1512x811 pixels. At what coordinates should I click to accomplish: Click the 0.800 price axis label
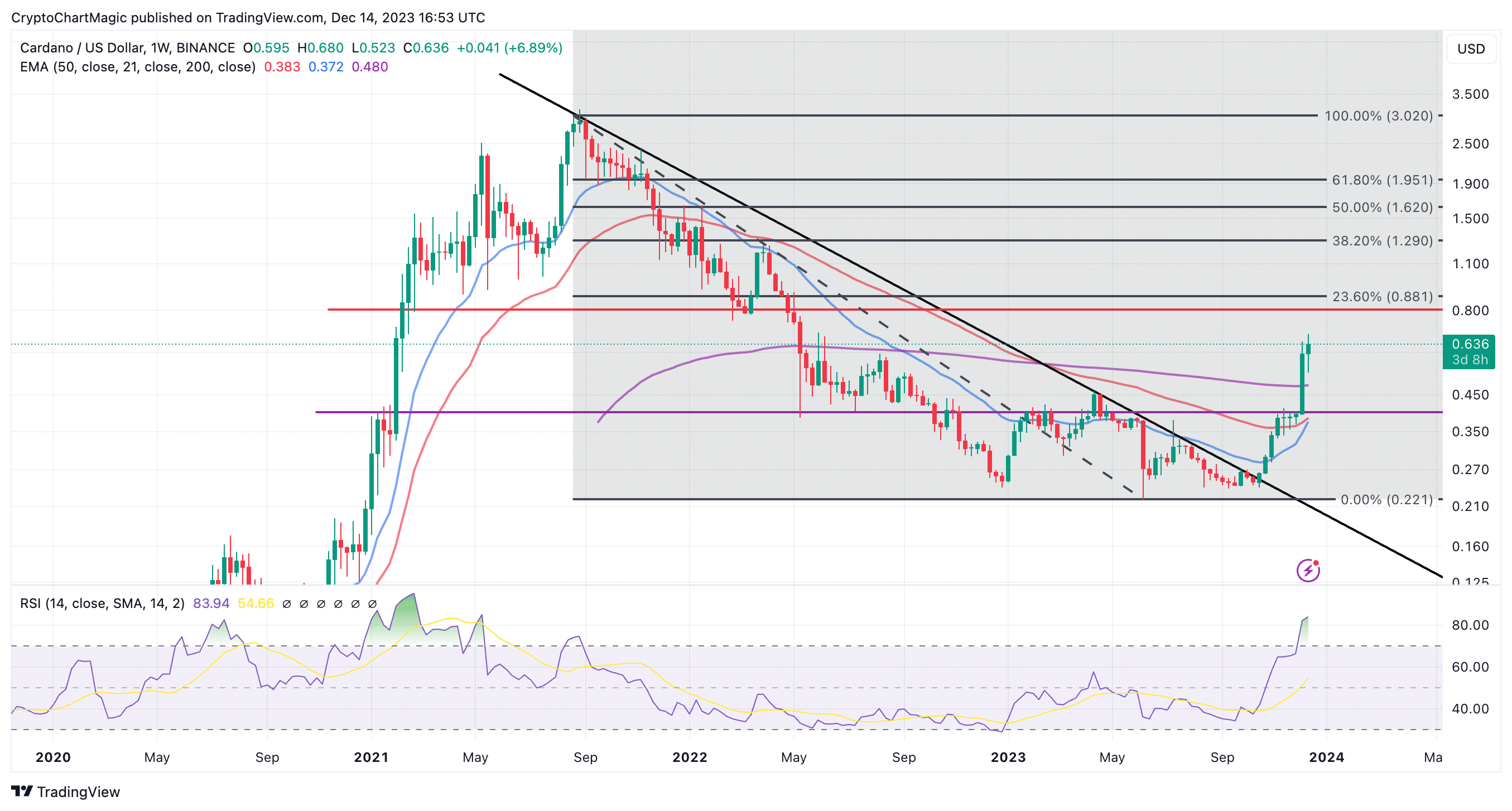tap(1470, 311)
